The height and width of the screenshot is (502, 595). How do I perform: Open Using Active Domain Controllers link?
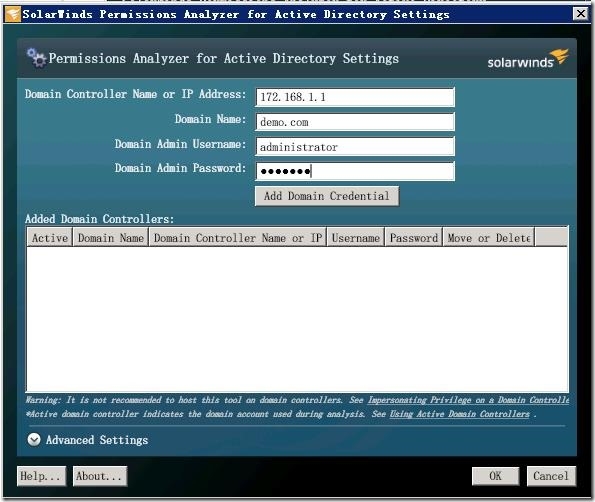click(x=460, y=414)
